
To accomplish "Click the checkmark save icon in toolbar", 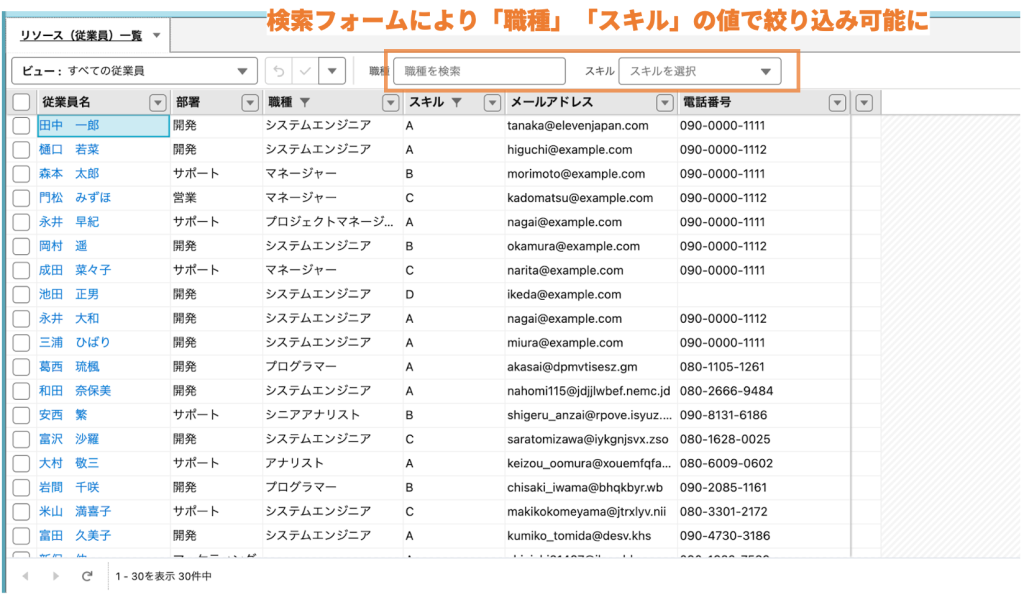I will pyautogui.click(x=305, y=71).
